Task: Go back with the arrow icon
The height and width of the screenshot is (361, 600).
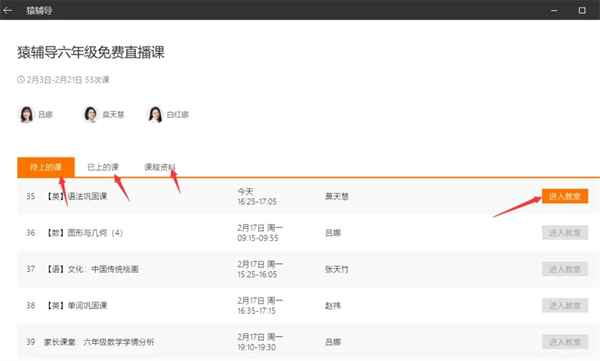Action: click(7, 10)
